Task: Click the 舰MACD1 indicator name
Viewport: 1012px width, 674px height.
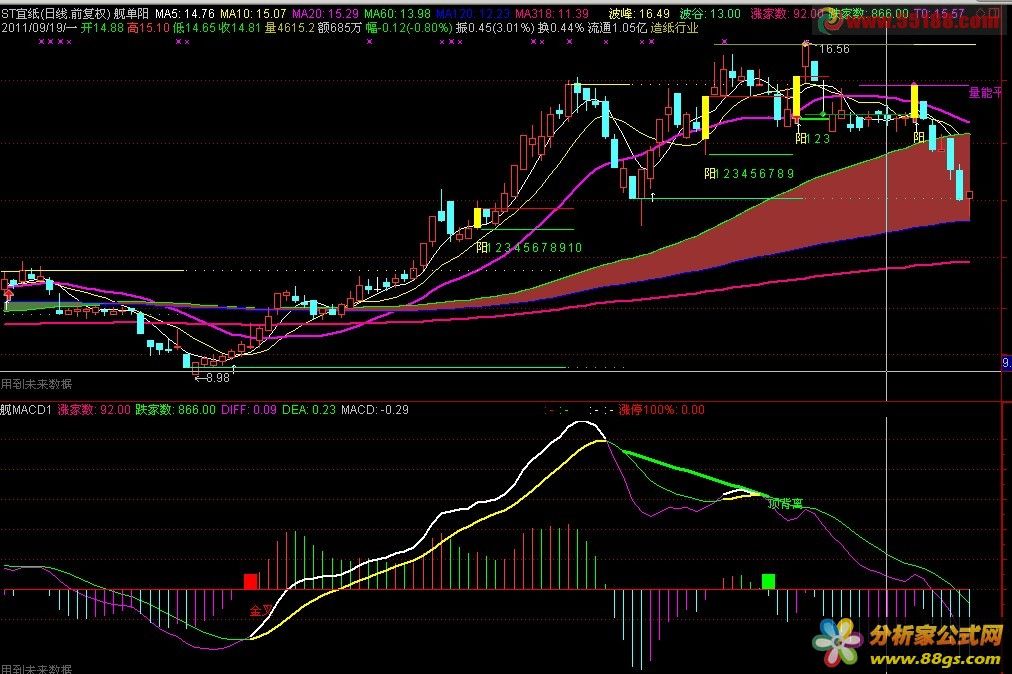Action: click(26, 409)
